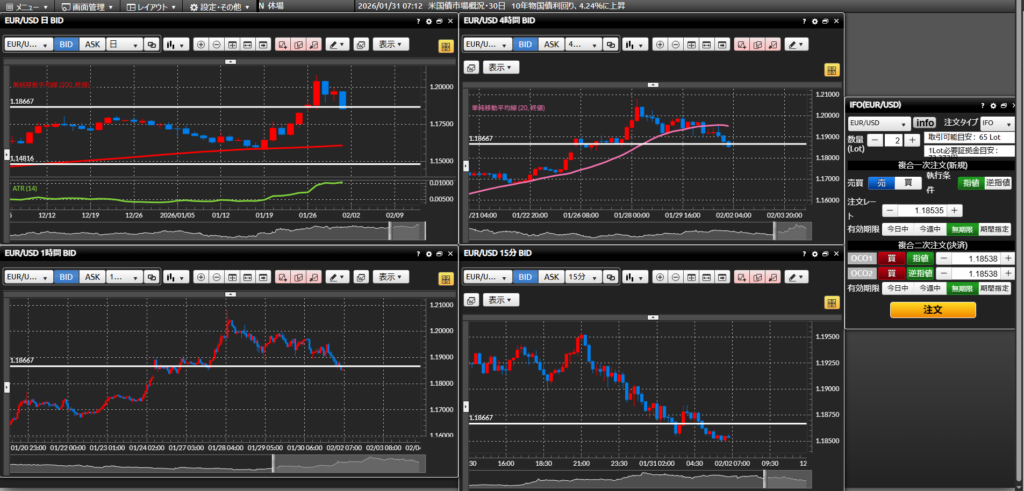
Task: Open settings gear in IFO order panel
Action: [993, 105]
